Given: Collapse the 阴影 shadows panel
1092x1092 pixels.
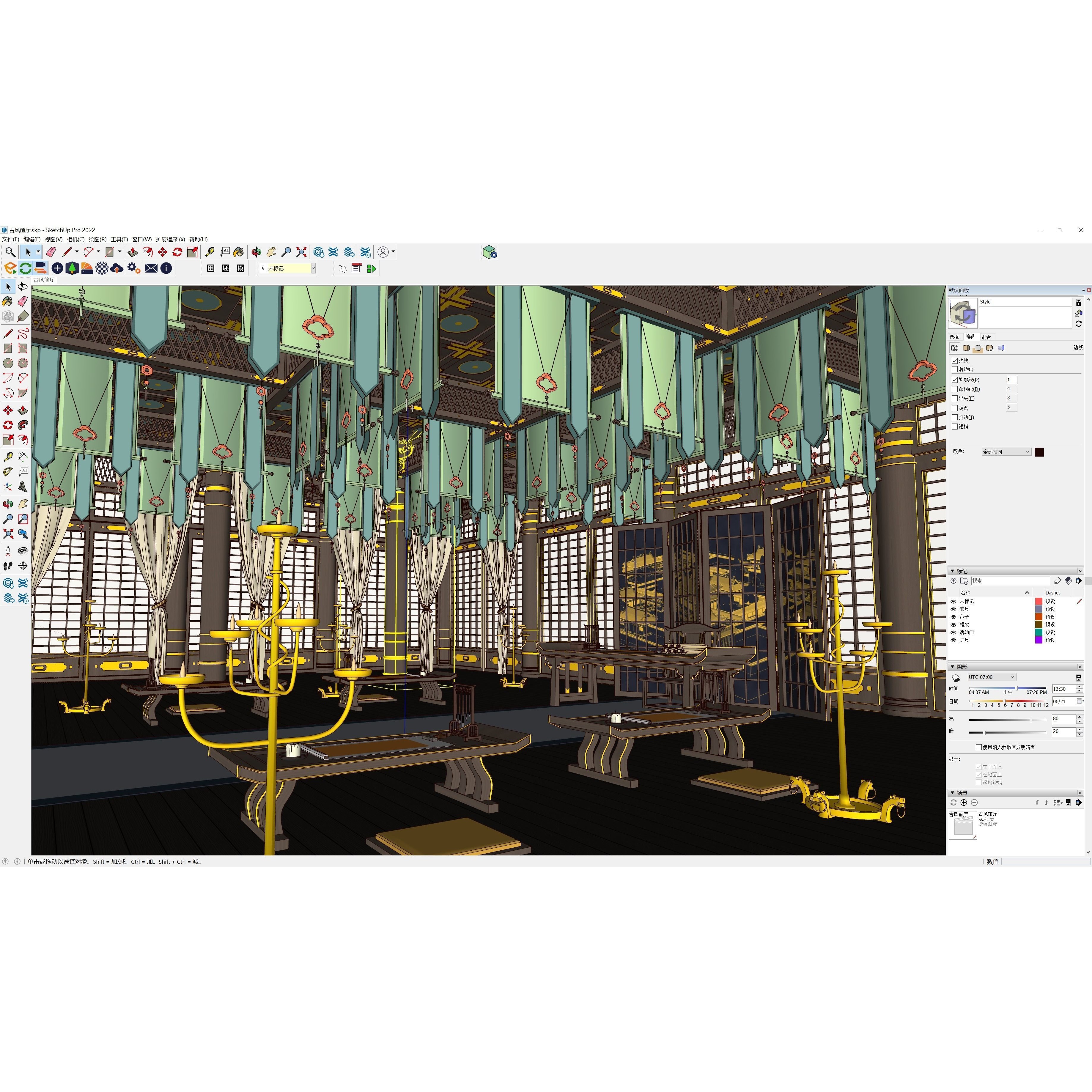Looking at the screenshot, I should coord(952,667).
